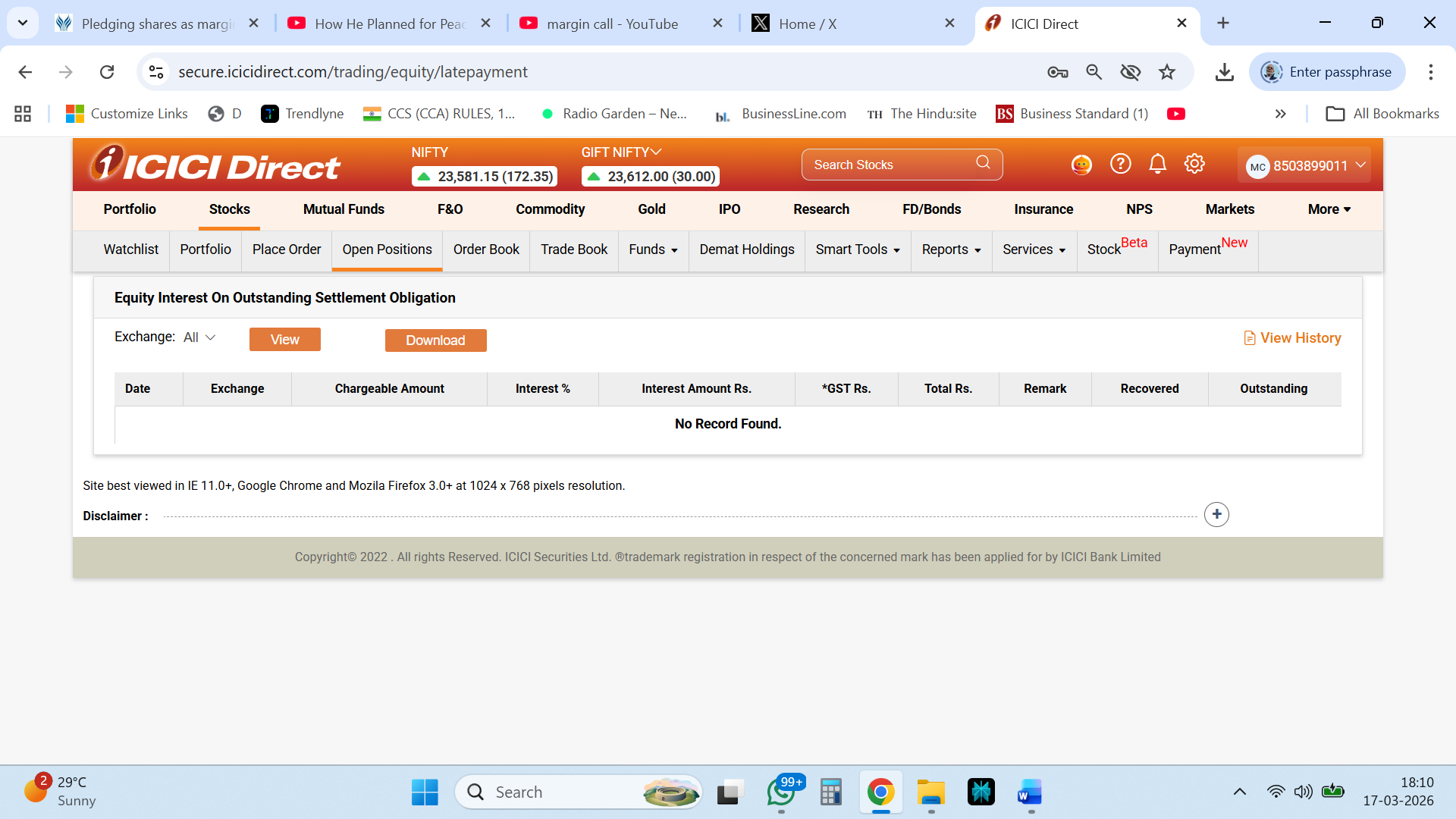Click the chatbot face icon

1081,165
